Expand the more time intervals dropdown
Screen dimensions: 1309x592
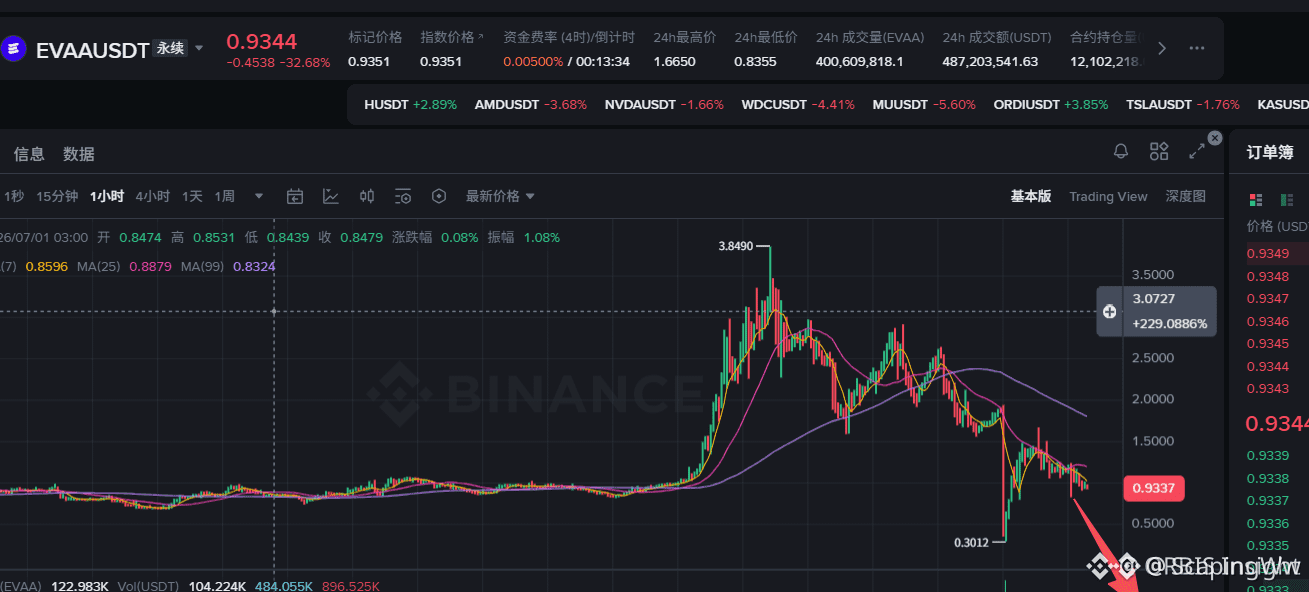[x=260, y=196]
